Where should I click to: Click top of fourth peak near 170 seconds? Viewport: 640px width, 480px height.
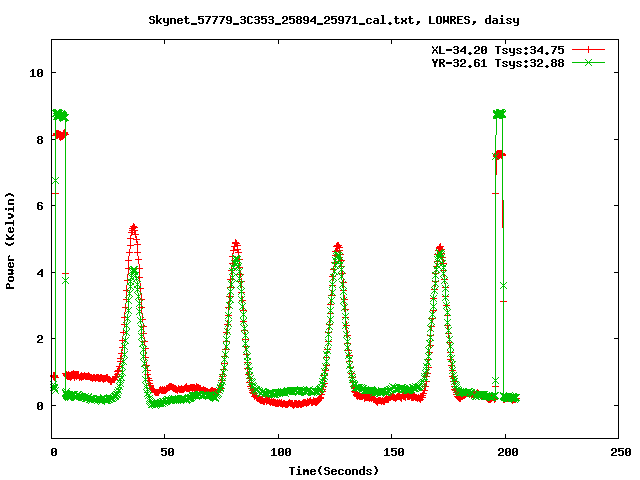pyautogui.click(x=439, y=247)
